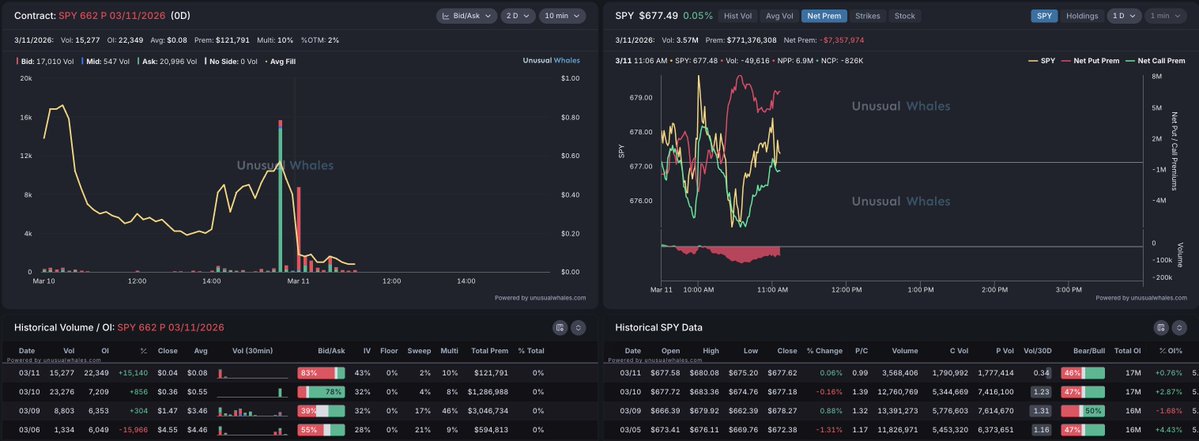Sort by the Bid/Ask column header
Screen dimensions: 1199x441
[x=331, y=351]
